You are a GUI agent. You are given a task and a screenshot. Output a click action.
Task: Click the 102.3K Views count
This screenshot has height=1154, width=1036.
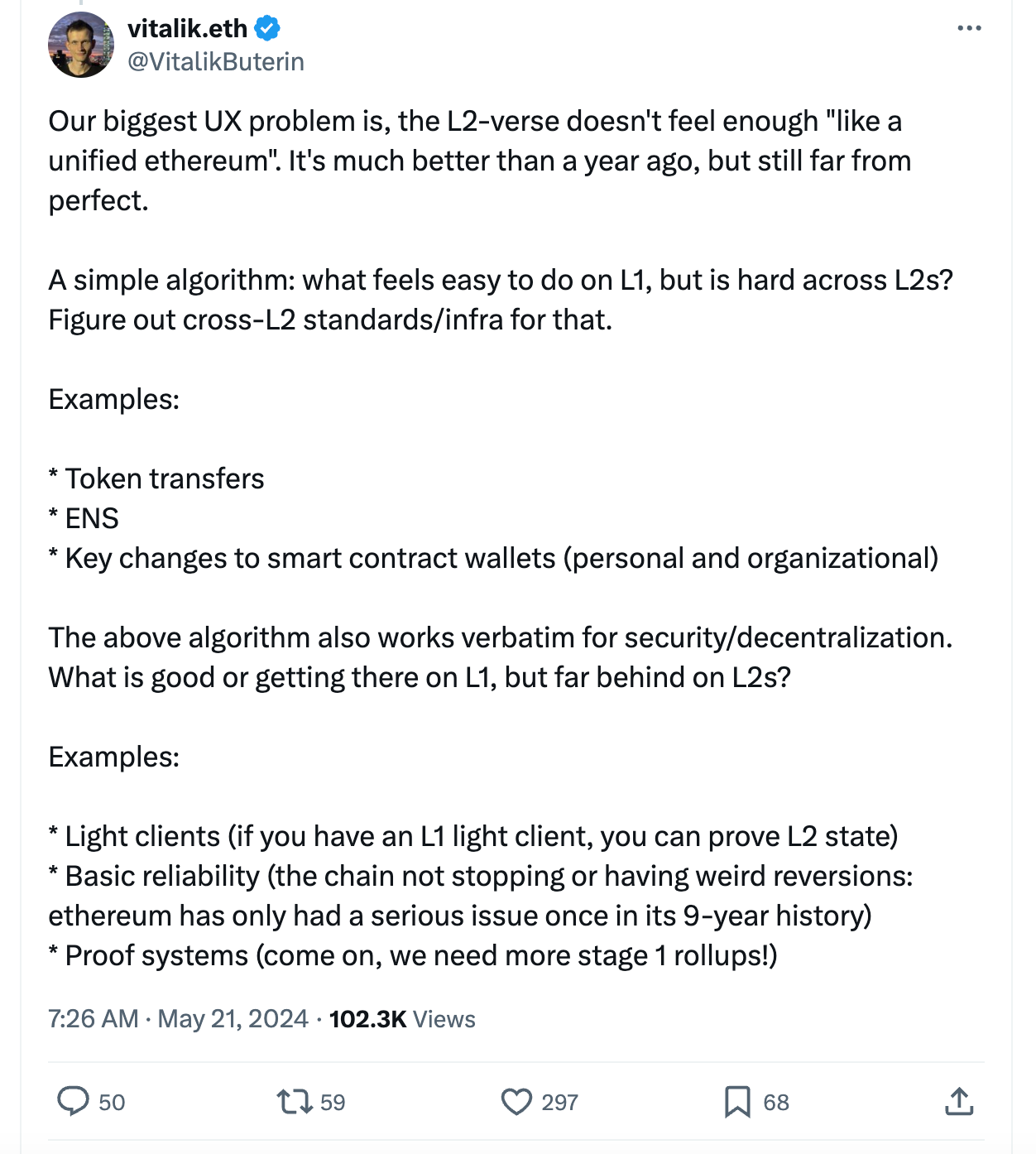click(402, 1018)
